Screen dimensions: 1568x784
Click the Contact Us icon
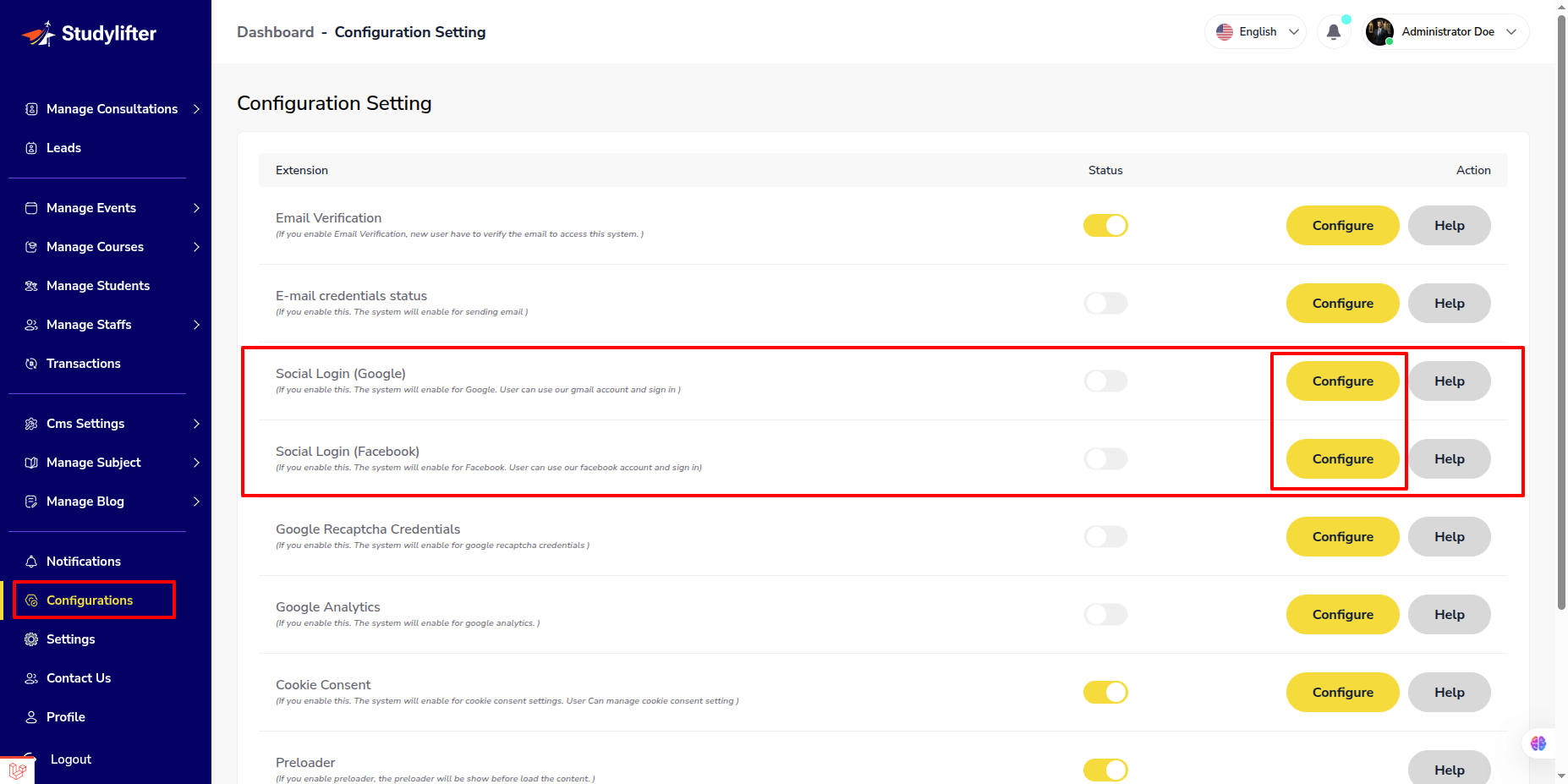pos(31,678)
